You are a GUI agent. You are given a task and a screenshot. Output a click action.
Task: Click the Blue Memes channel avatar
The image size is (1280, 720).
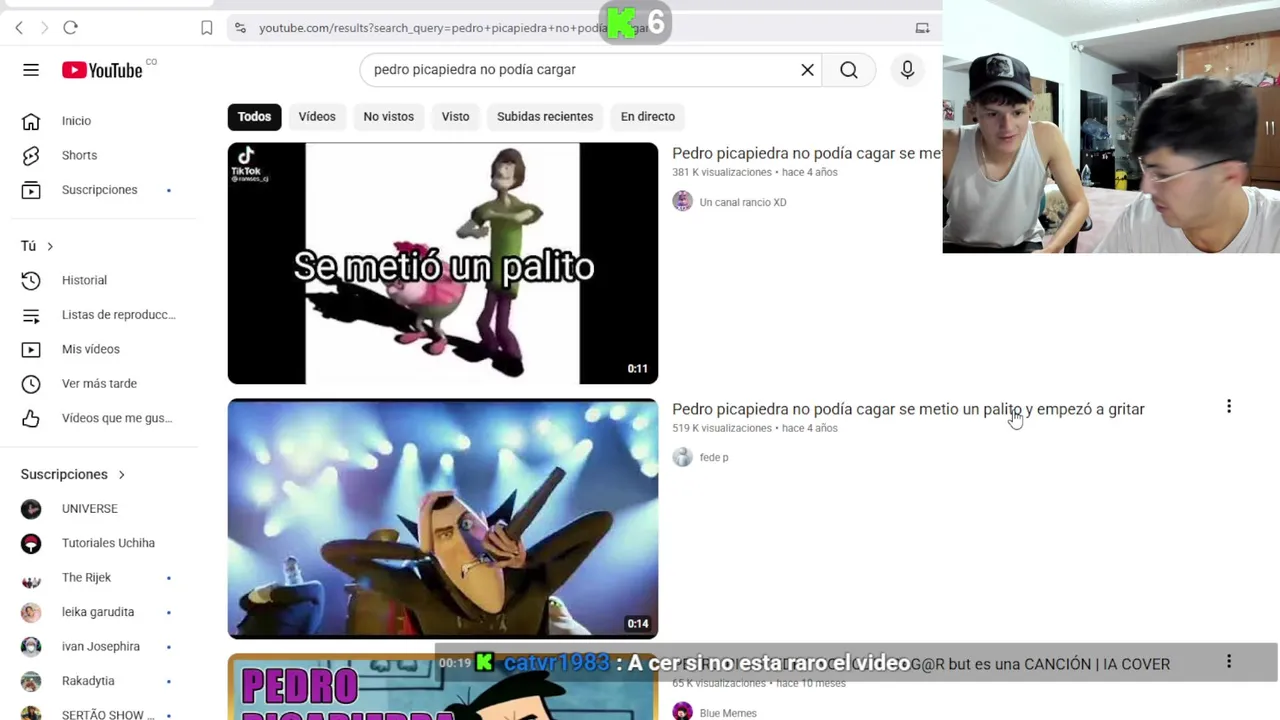[x=682, y=712]
